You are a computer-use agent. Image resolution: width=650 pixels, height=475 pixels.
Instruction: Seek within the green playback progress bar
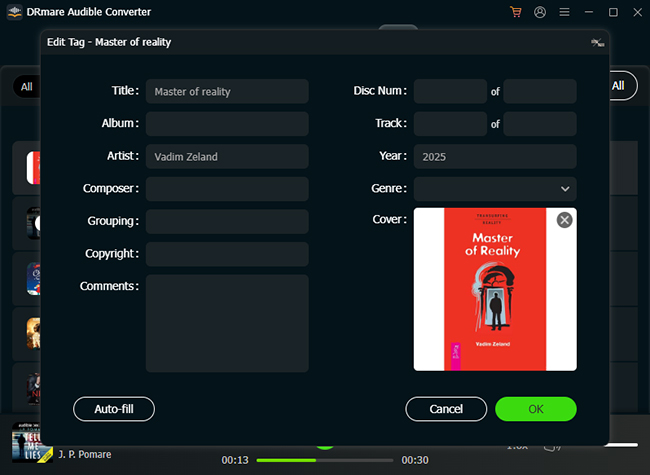[x=325, y=460]
